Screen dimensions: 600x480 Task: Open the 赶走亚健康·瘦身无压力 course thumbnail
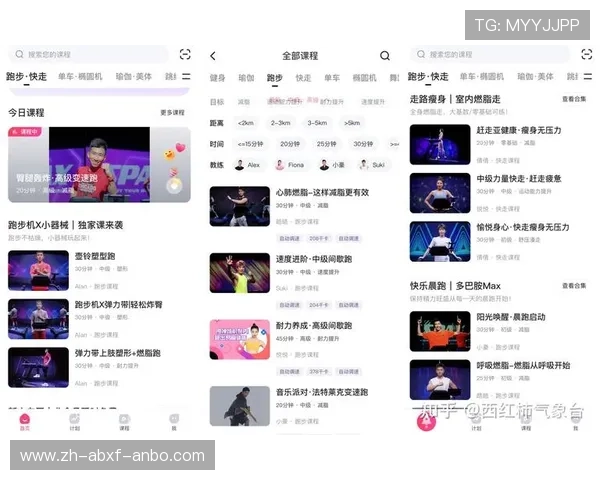tap(440, 144)
